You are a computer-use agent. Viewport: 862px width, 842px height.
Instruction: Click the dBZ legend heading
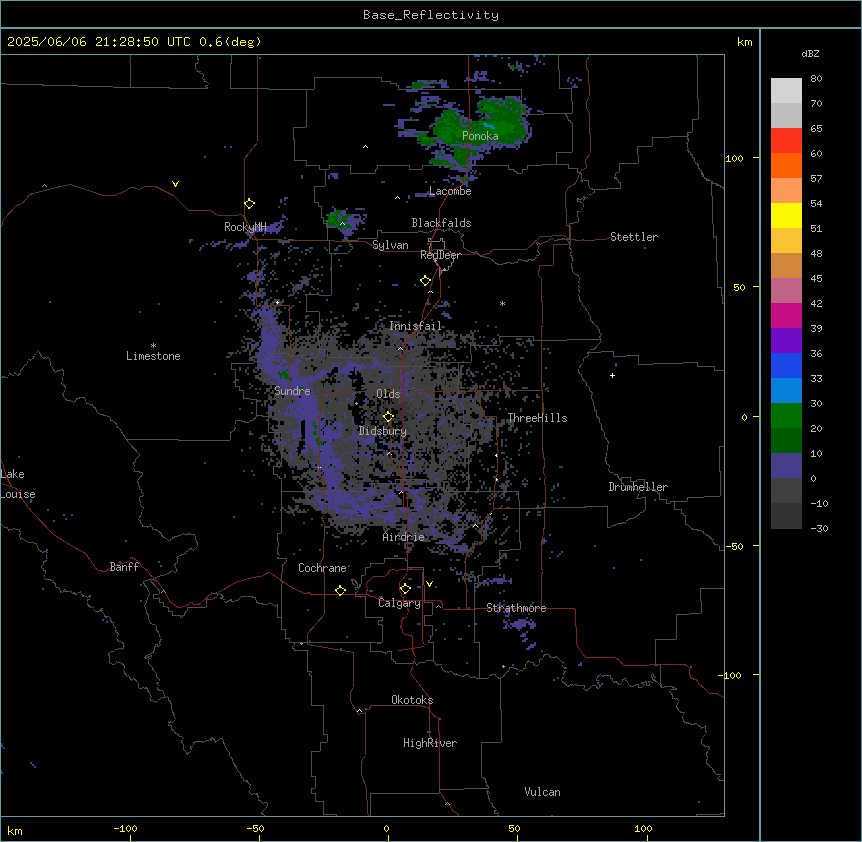pos(810,54)
